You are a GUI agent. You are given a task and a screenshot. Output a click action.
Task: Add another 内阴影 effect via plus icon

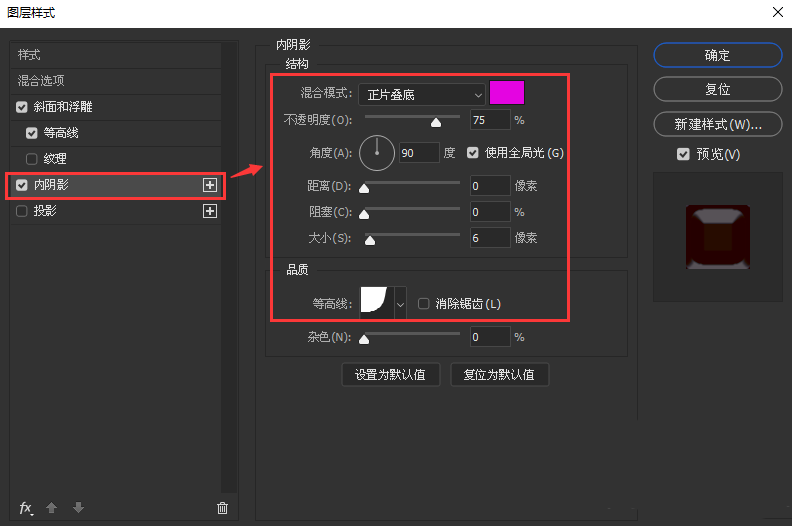point(210,185)
